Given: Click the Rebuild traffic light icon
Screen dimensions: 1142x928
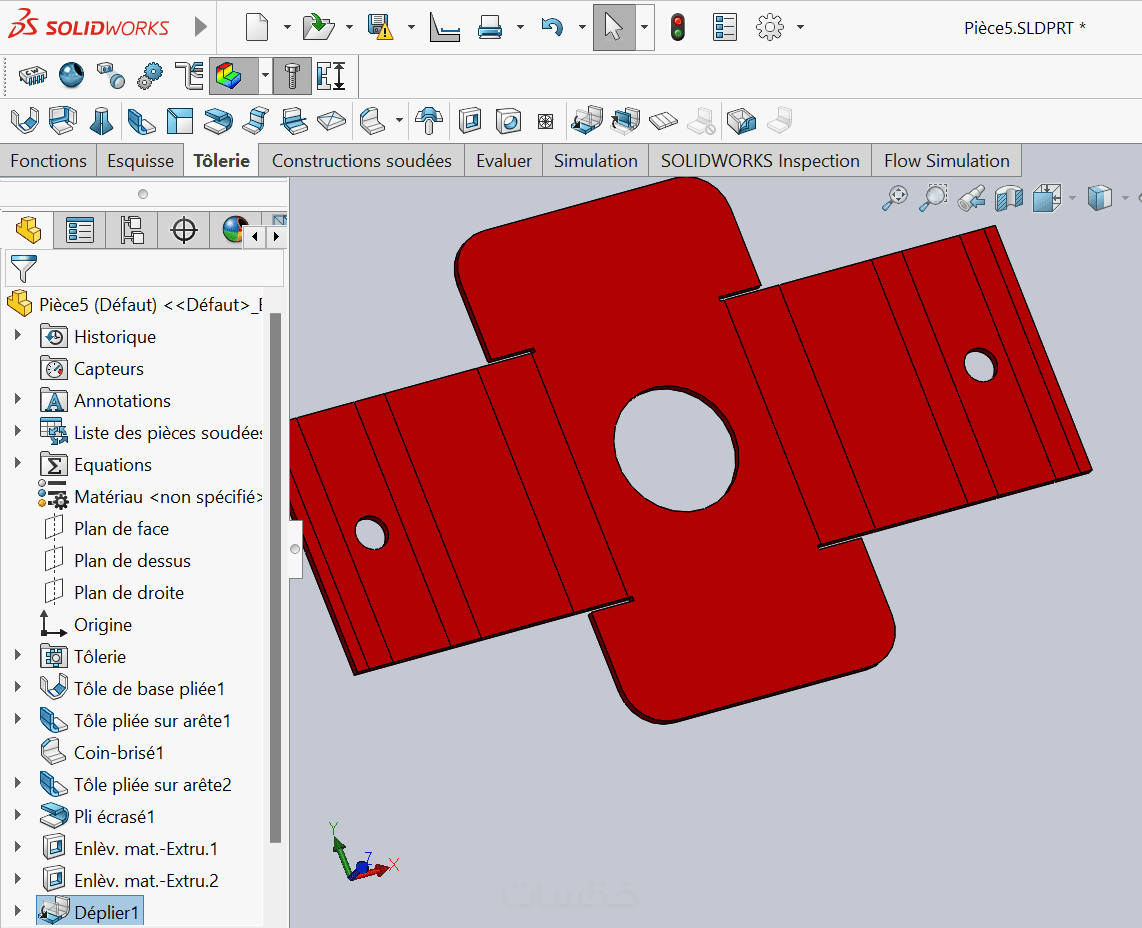Looking at the screenshot, I should click(678, 27).
